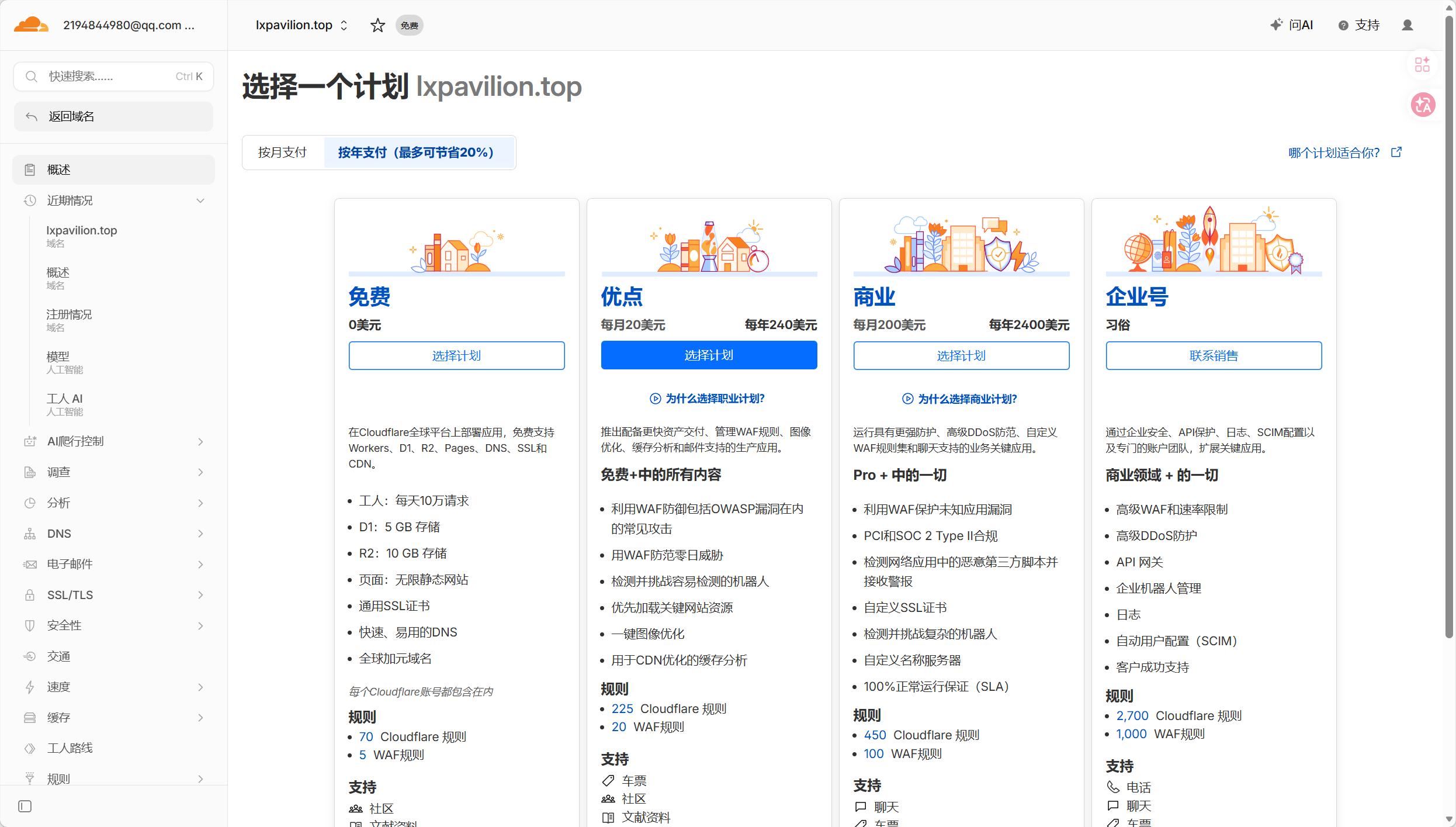Click the translate floating icon
The image size is (1456, 827).
point(1423,105)
